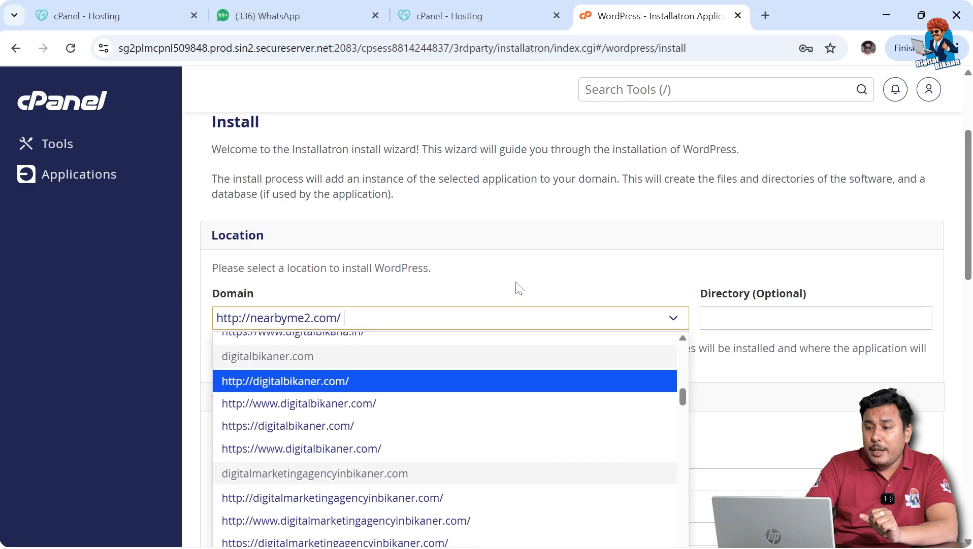
Task: Close the WhatsApp tab
Action: coord(375,16)
